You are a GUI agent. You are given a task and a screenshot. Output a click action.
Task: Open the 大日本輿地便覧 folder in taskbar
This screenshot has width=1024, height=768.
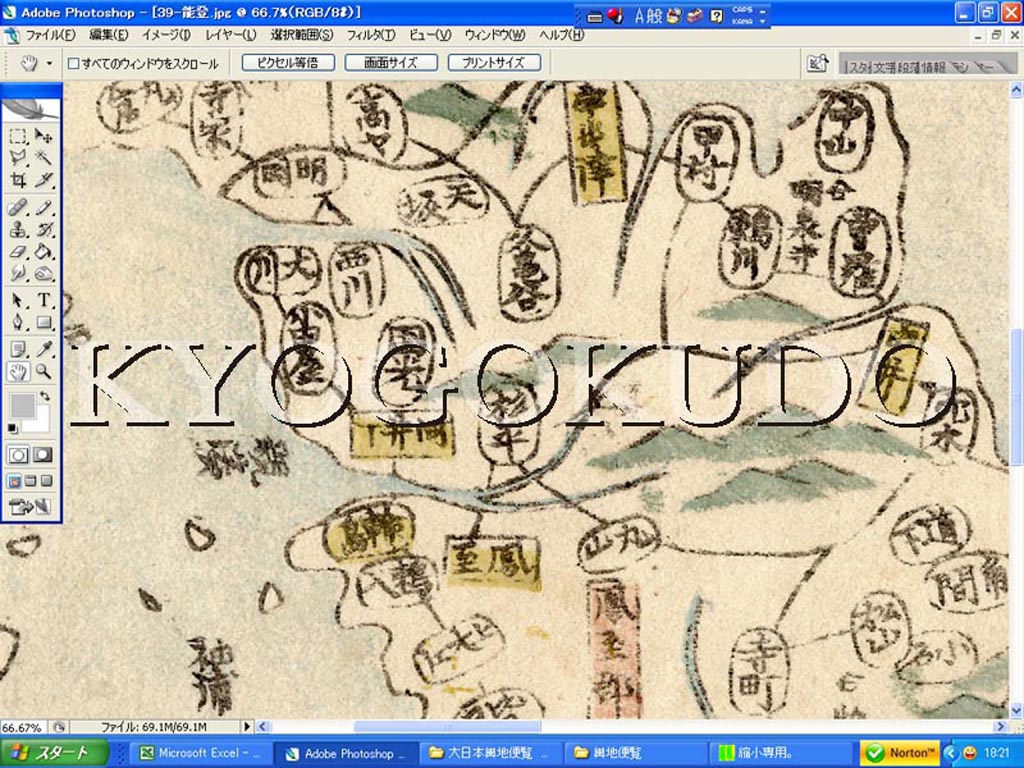tap(489, 754)
